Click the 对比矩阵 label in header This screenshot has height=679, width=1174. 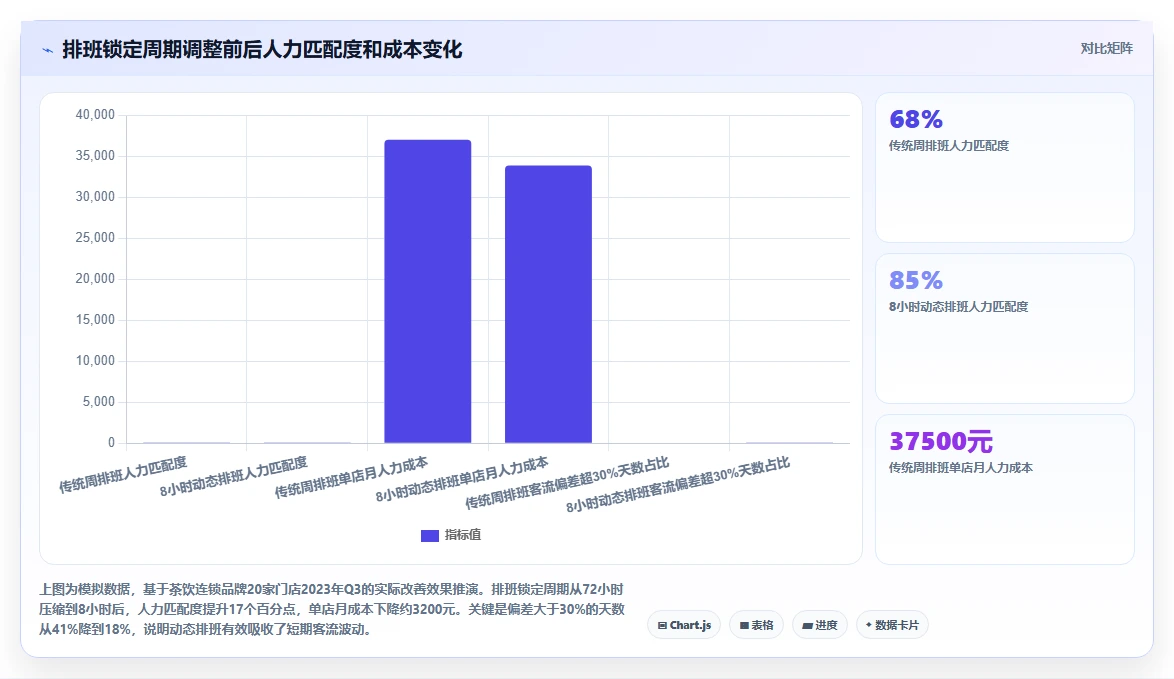(x=1106, y=49)
